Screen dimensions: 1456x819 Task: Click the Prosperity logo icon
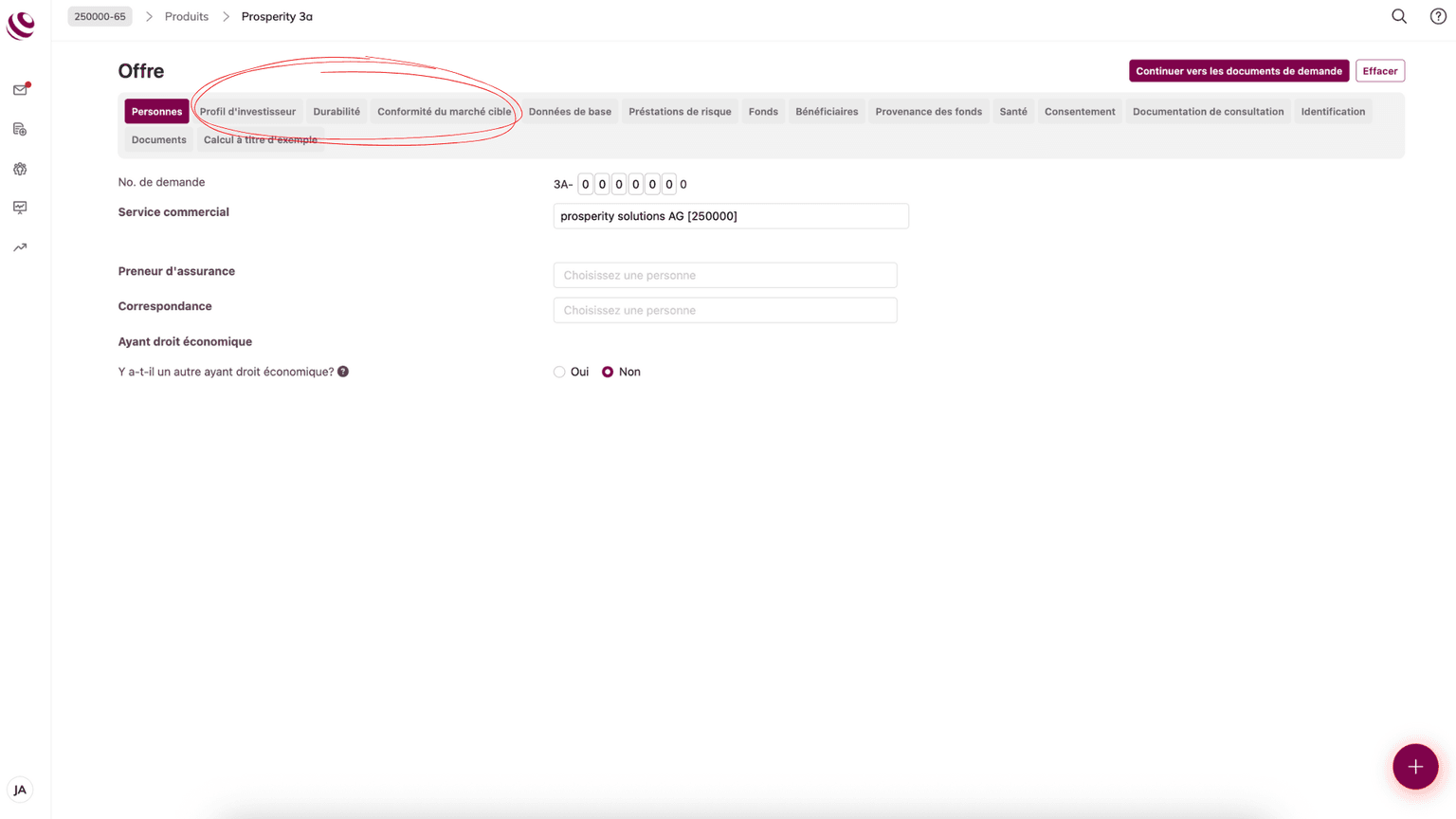(21, 26)
